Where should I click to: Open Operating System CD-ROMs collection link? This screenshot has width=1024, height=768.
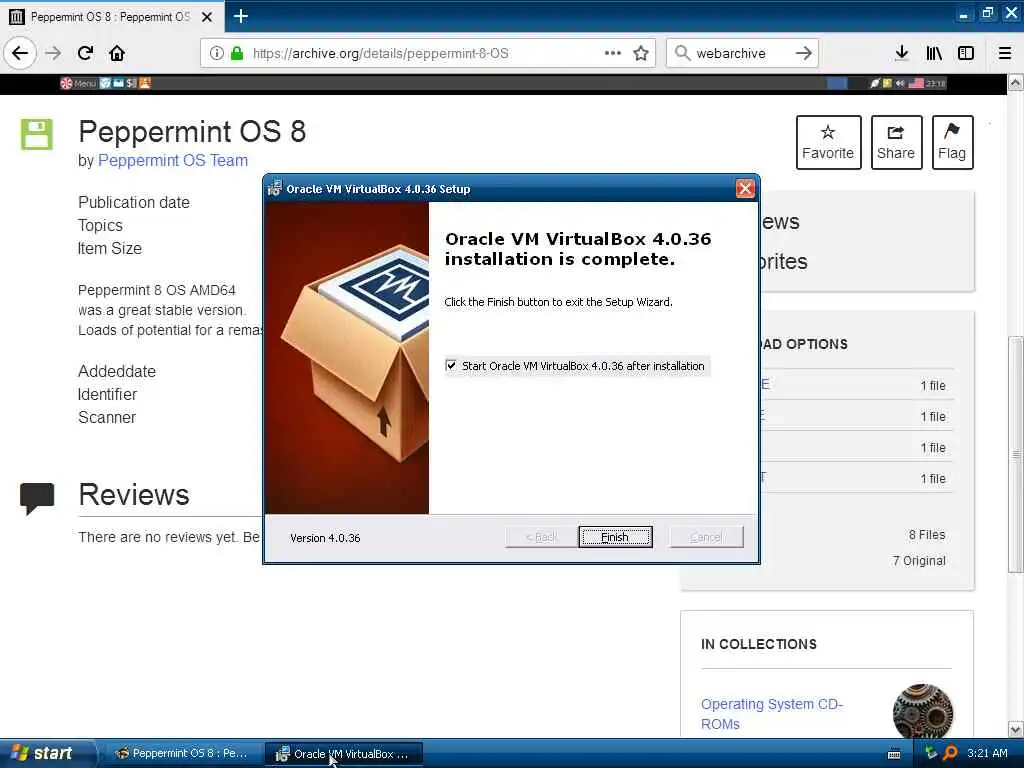coord(772,714)
